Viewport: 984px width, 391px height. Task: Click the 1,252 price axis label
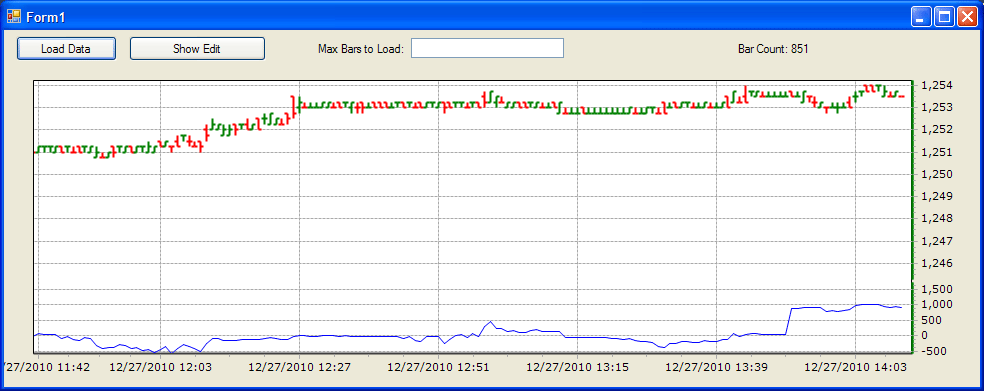pyautogui.click(x=936, y=129)
